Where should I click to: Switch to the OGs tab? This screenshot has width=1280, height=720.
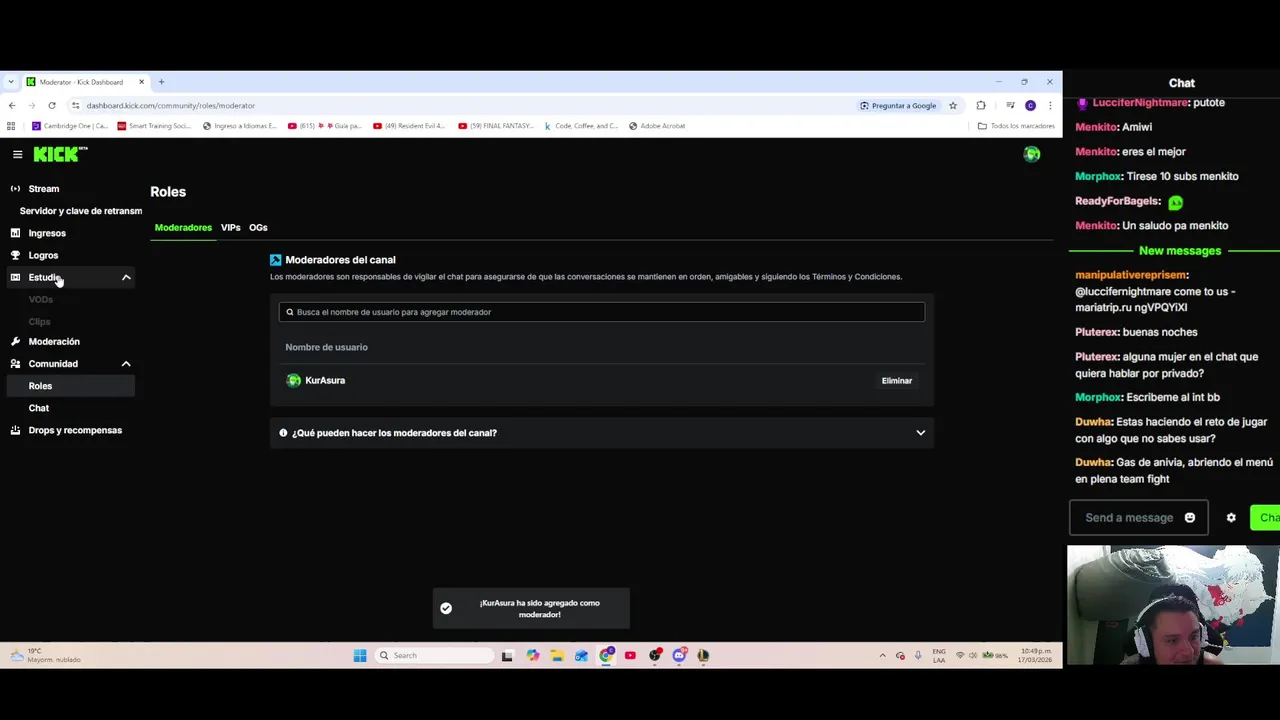[x=258, y=227]
